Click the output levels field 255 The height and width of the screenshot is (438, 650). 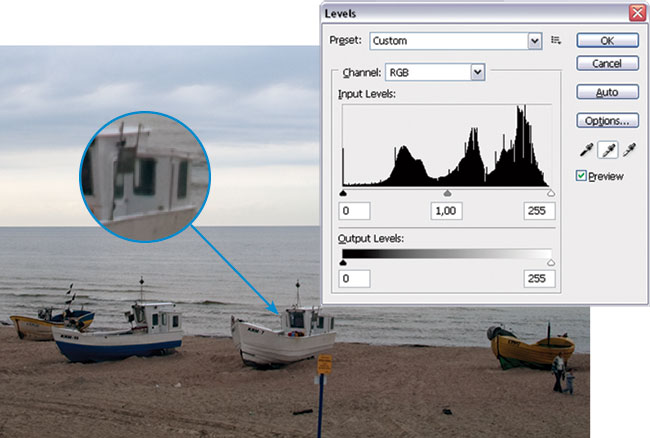click(539, 278)
